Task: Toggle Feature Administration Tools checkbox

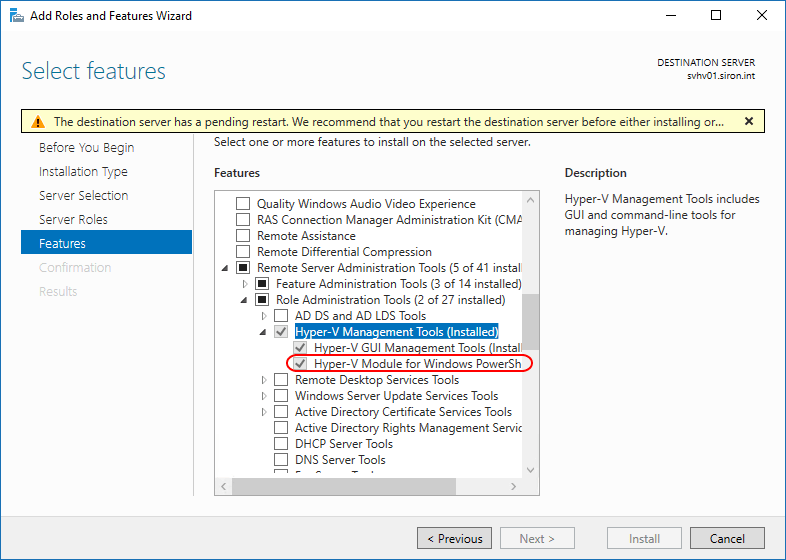Action: [x=262, y=284]
